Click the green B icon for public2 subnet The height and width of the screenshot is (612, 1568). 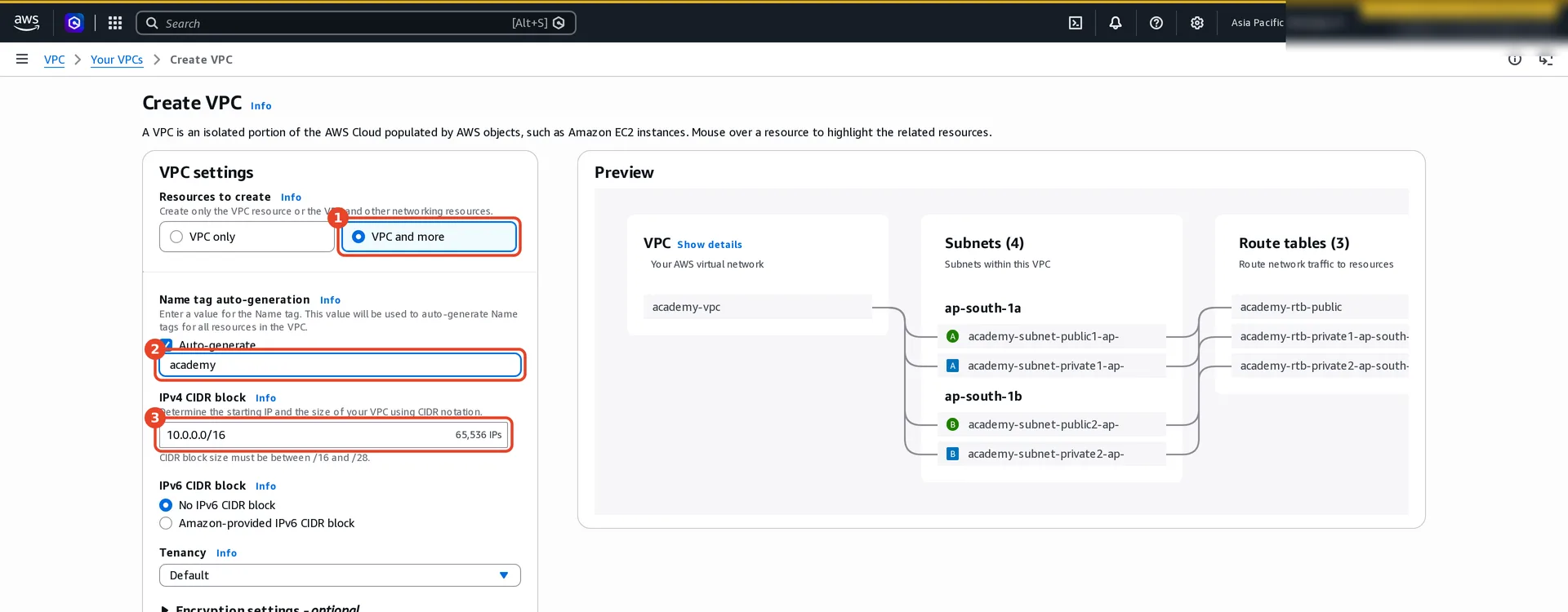pyautogui.click(x=952, y=424)
